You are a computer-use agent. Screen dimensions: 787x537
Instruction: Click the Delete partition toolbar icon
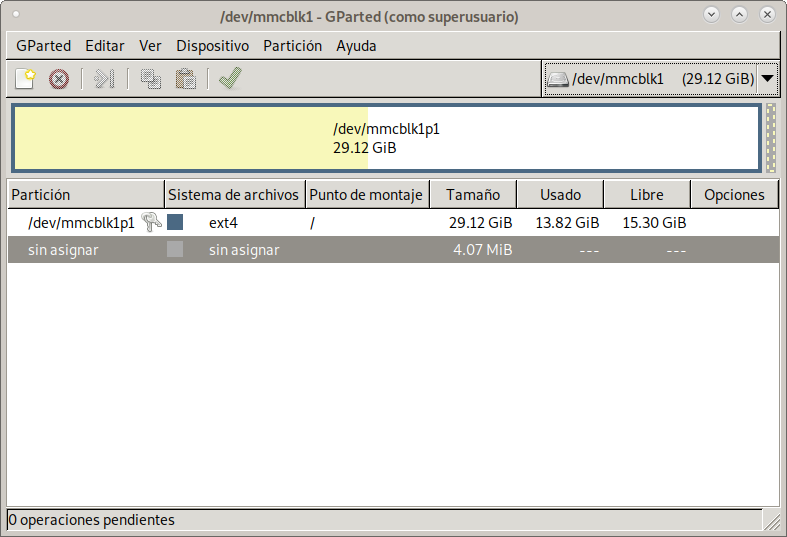(59, 79)
